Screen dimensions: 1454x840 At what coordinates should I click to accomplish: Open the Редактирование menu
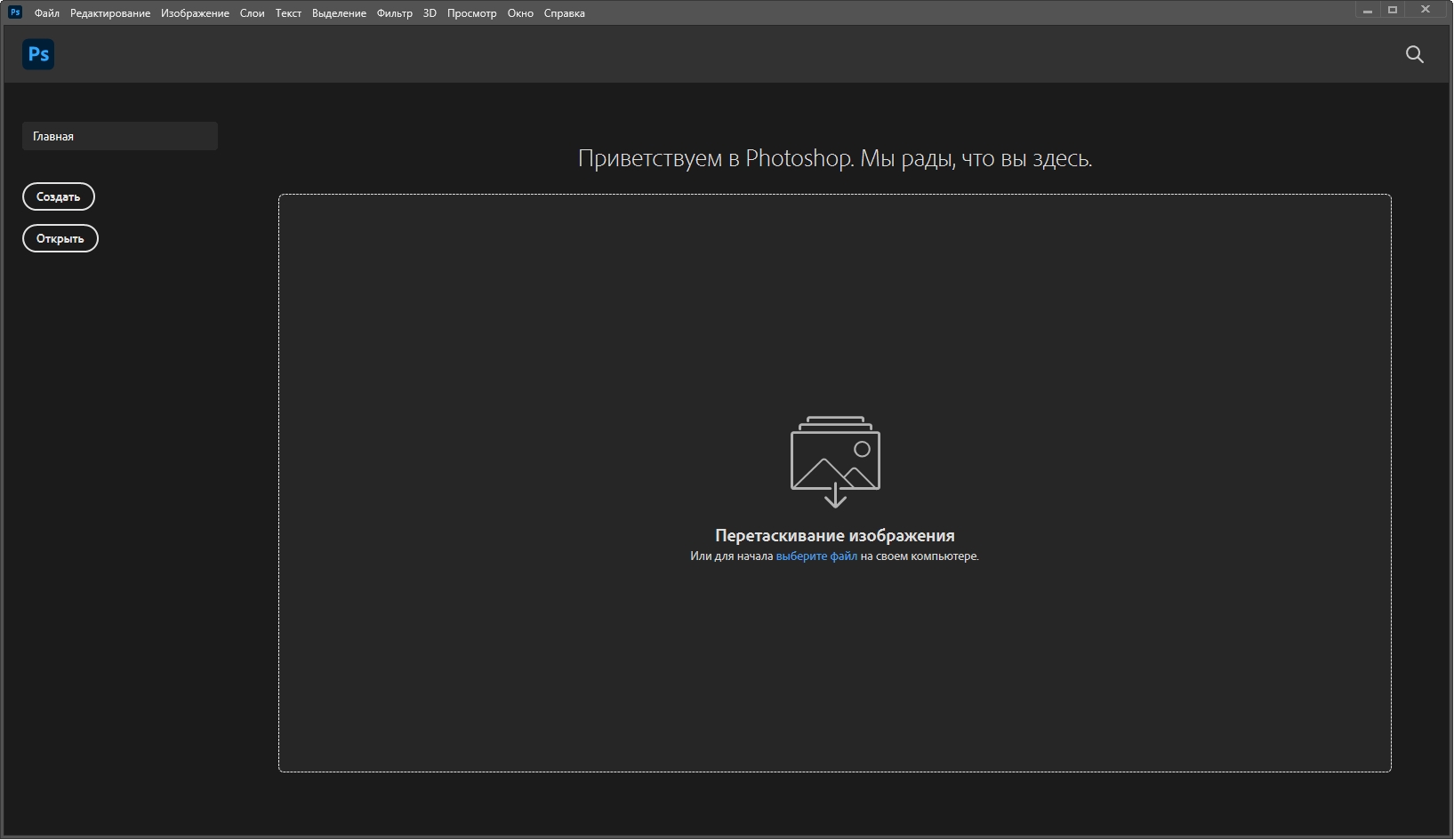[110, 13]
